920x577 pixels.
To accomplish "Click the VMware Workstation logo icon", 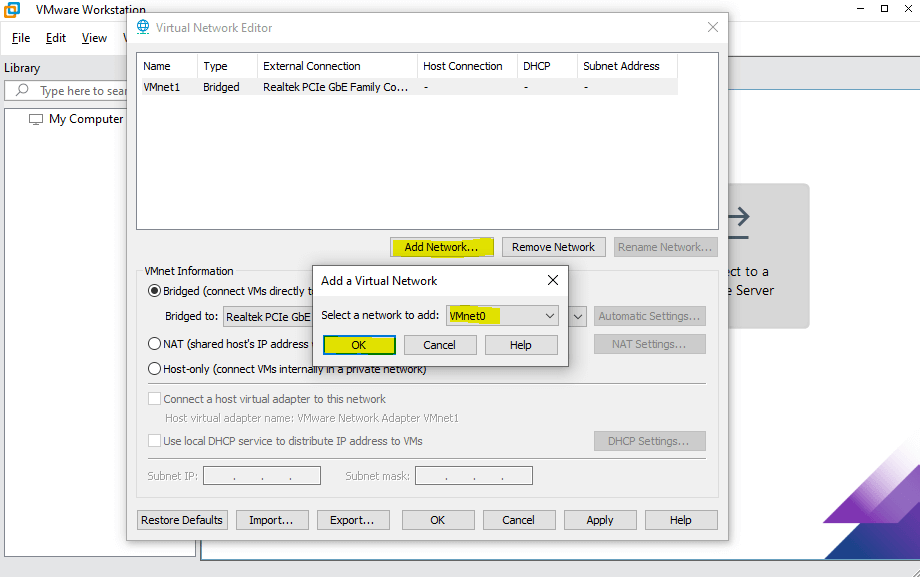I will 12,9.
